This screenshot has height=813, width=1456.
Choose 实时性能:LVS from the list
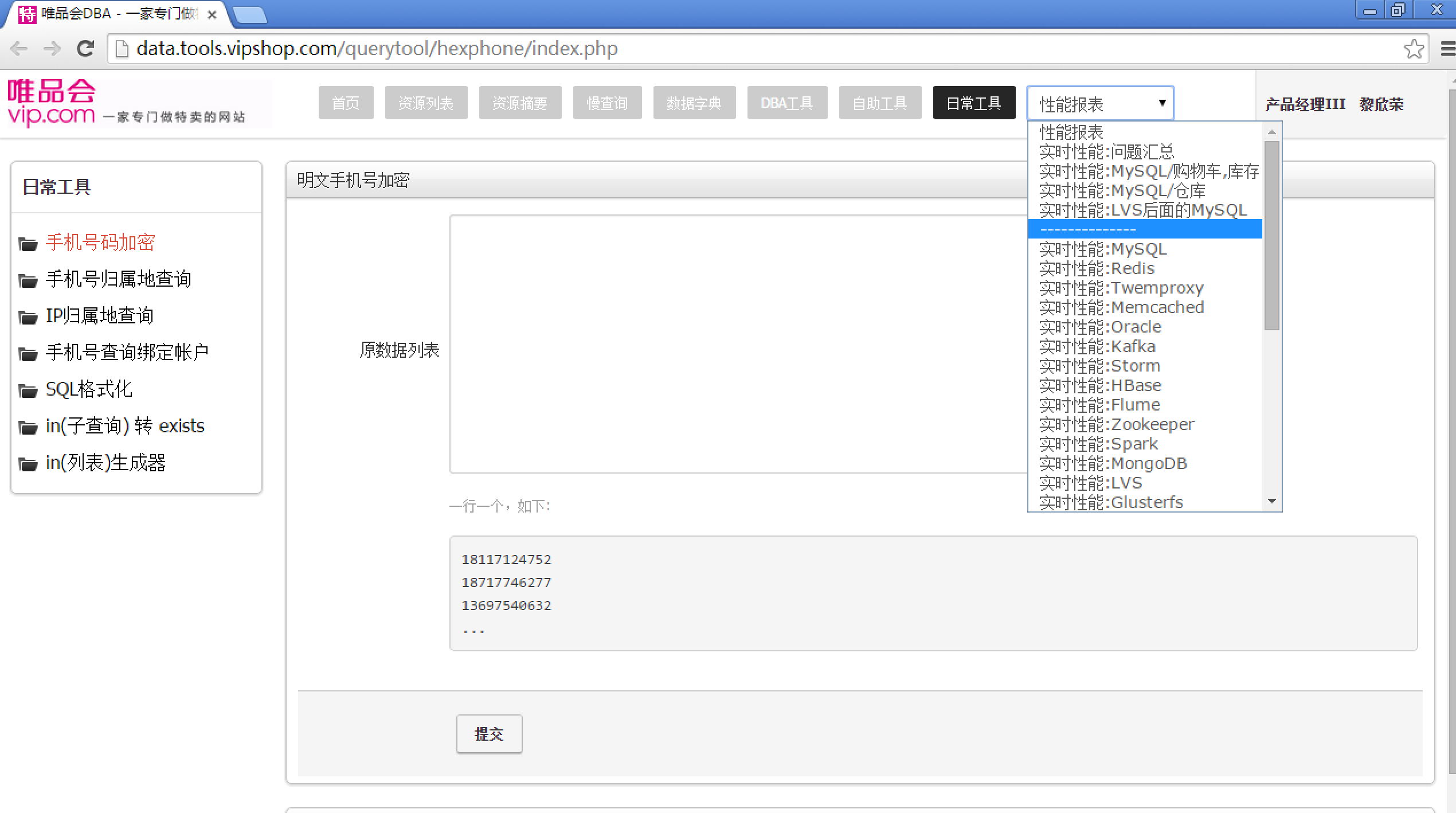pyautogui.click(x=1145, y=483)
